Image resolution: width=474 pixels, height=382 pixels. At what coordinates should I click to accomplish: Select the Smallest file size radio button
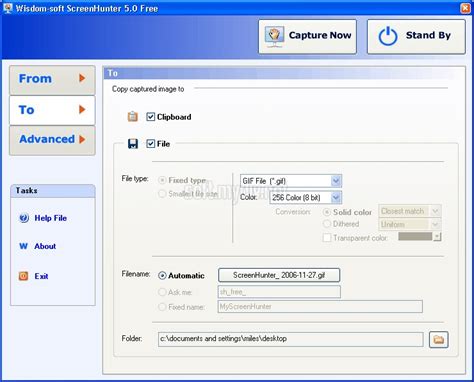coord(162,194)
